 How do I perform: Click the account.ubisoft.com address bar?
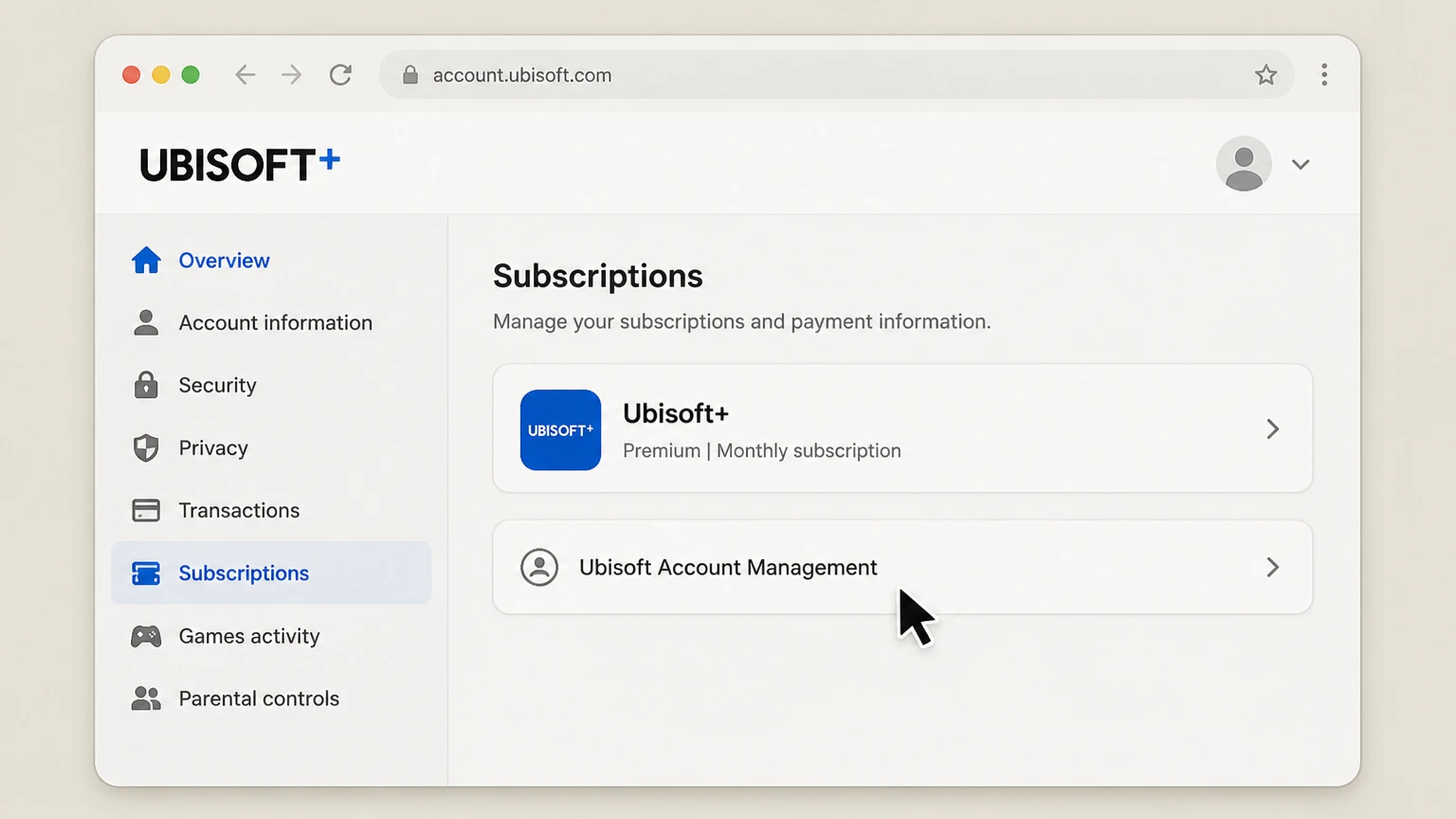point(836,75)
